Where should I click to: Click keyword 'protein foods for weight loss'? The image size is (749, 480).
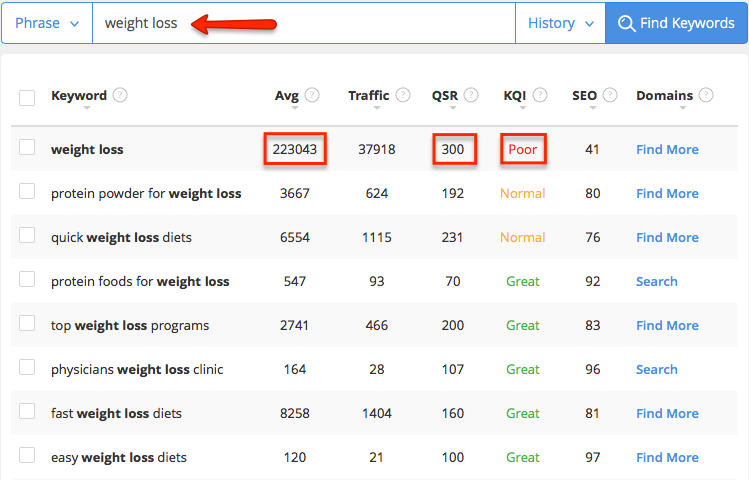tap(140, 281)
